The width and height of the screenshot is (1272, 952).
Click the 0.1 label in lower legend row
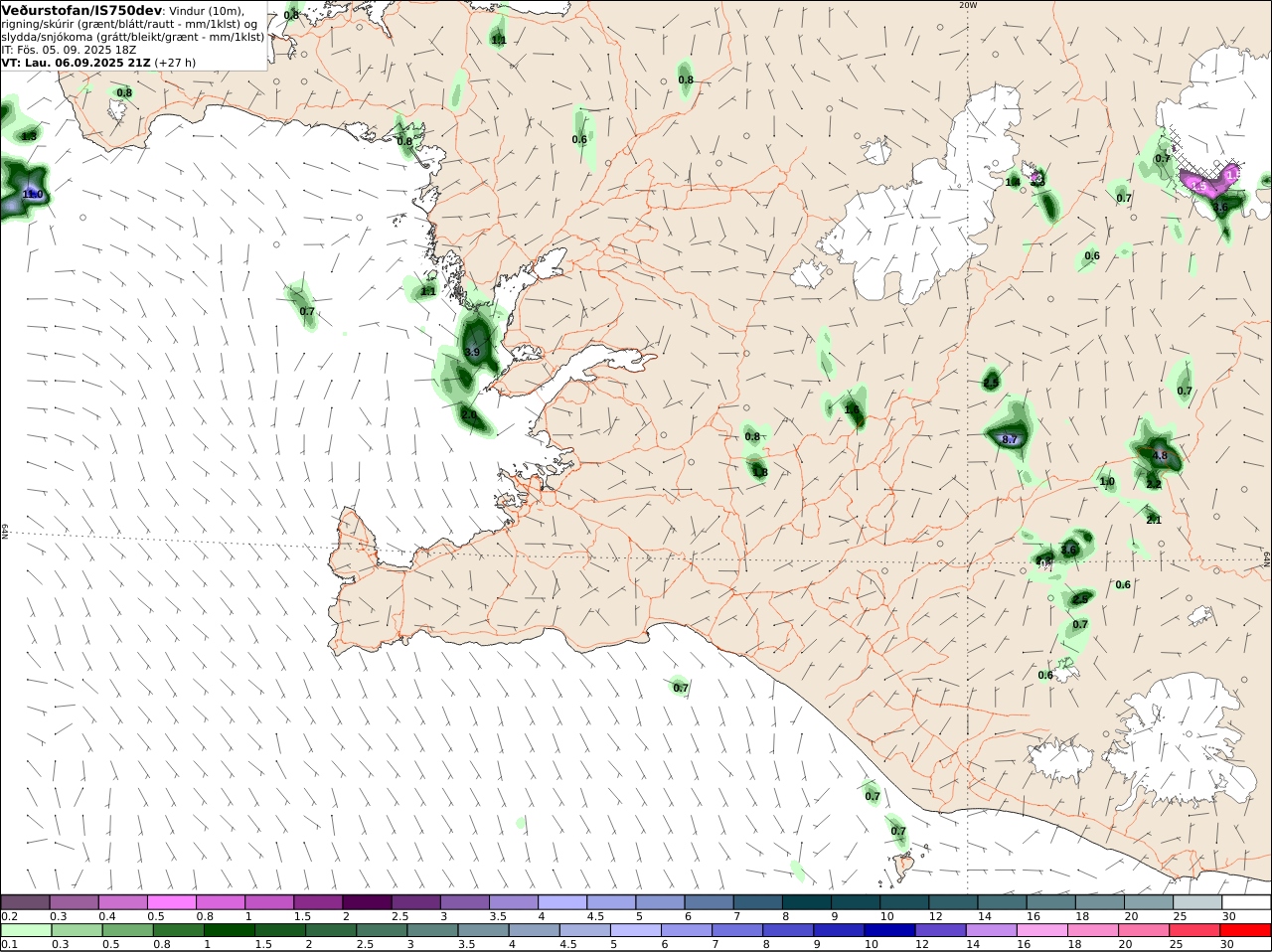point(10,944)
